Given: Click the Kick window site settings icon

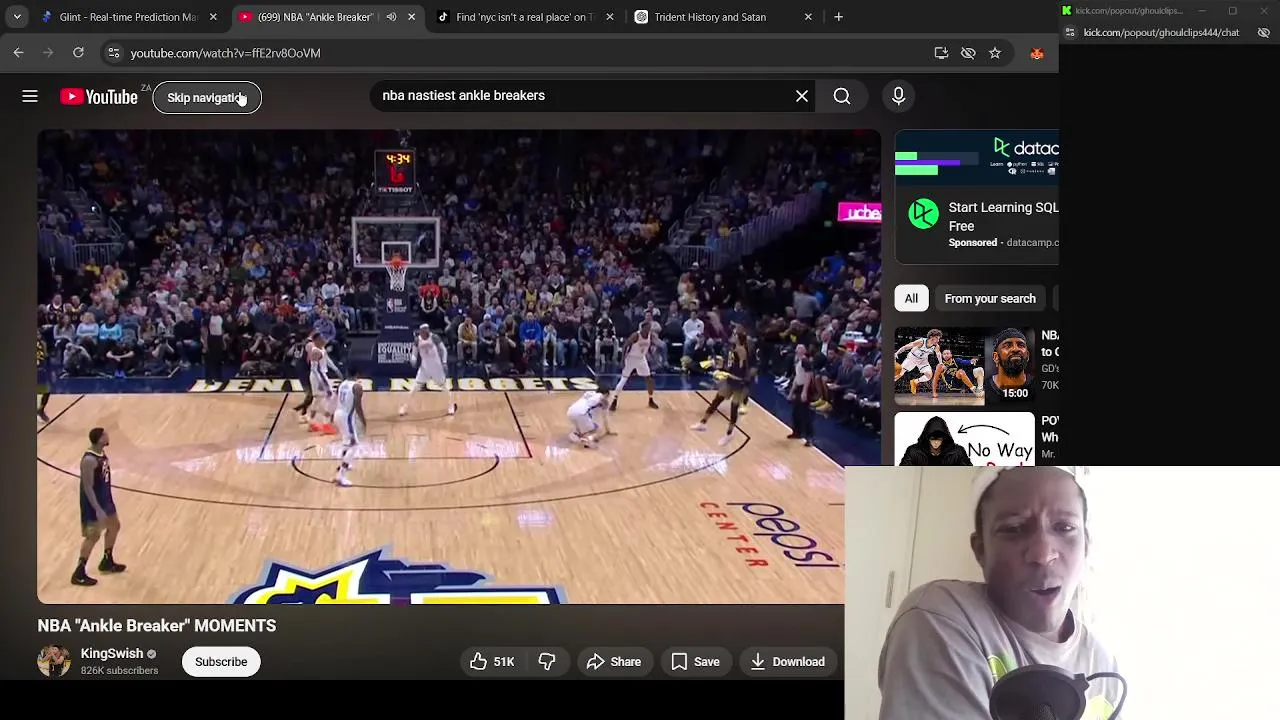Looking at the screenshot, I should pyautogui.click(x=1070, y=32).
